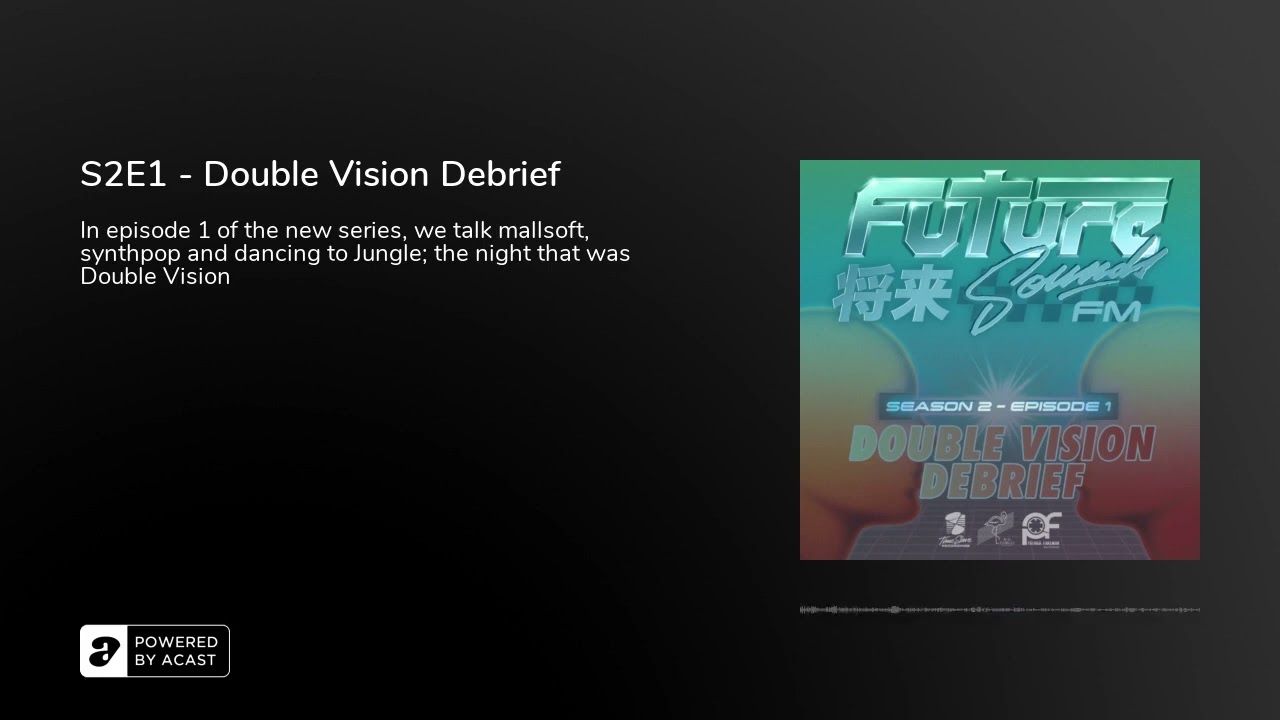
Task: Click the S2E1 Double Vision Debrief title
Action: coord(320,174)
